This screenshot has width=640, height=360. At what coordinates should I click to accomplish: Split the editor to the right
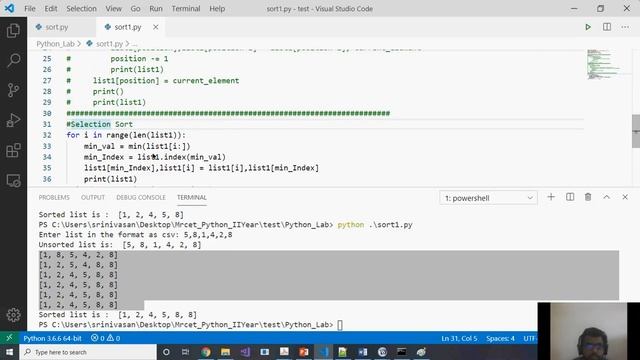pos(607,27)
